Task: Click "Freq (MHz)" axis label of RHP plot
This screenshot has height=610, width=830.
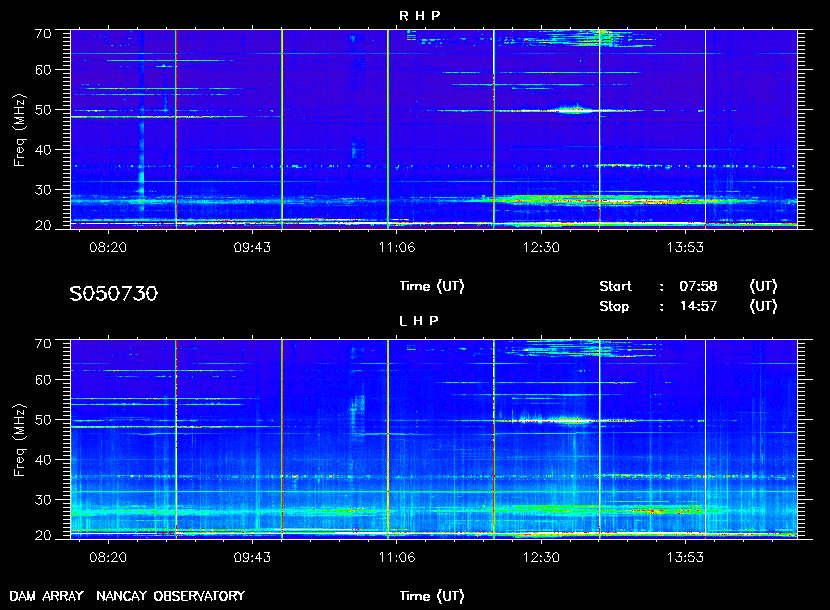Action: click(x=20, y=131)
